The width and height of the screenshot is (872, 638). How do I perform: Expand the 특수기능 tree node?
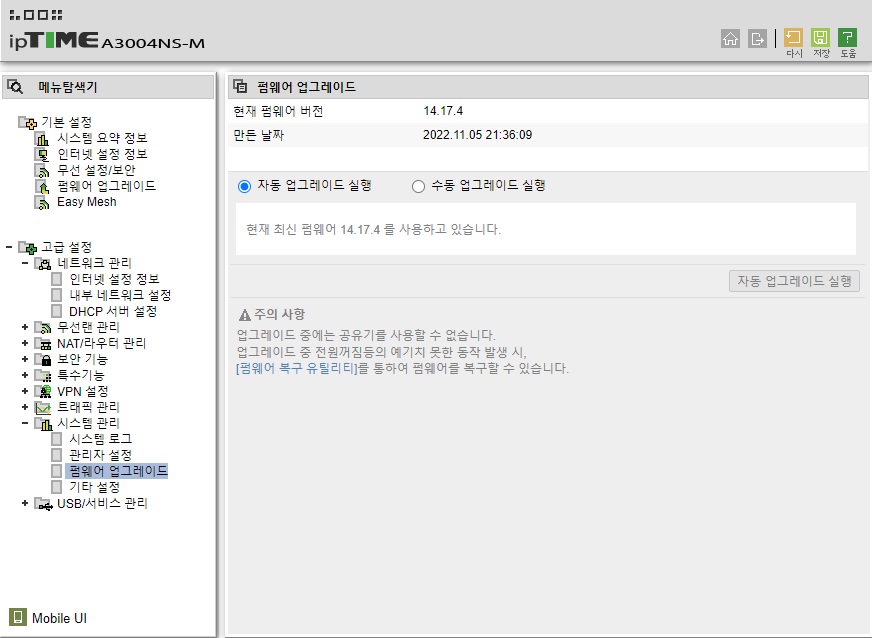tap(24, 375)
